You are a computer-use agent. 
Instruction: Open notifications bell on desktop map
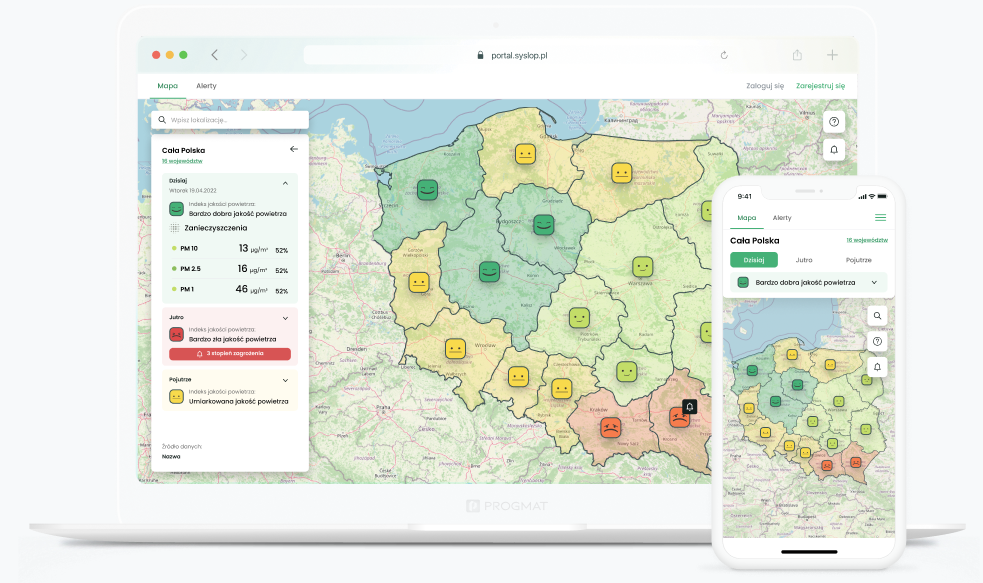click(x=835, y=149)
